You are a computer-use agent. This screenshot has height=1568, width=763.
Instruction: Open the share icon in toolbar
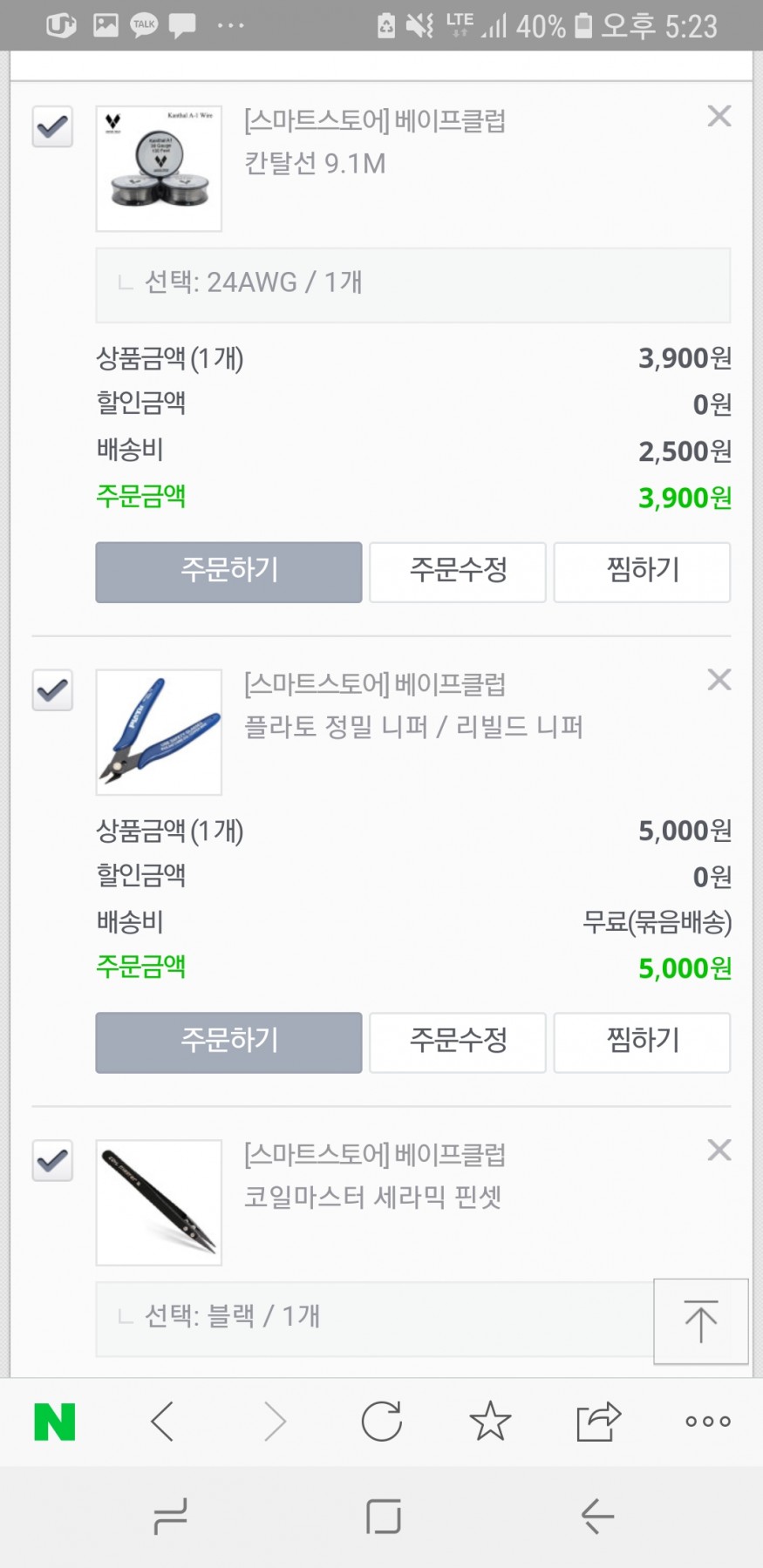(x=598, y=1422)
